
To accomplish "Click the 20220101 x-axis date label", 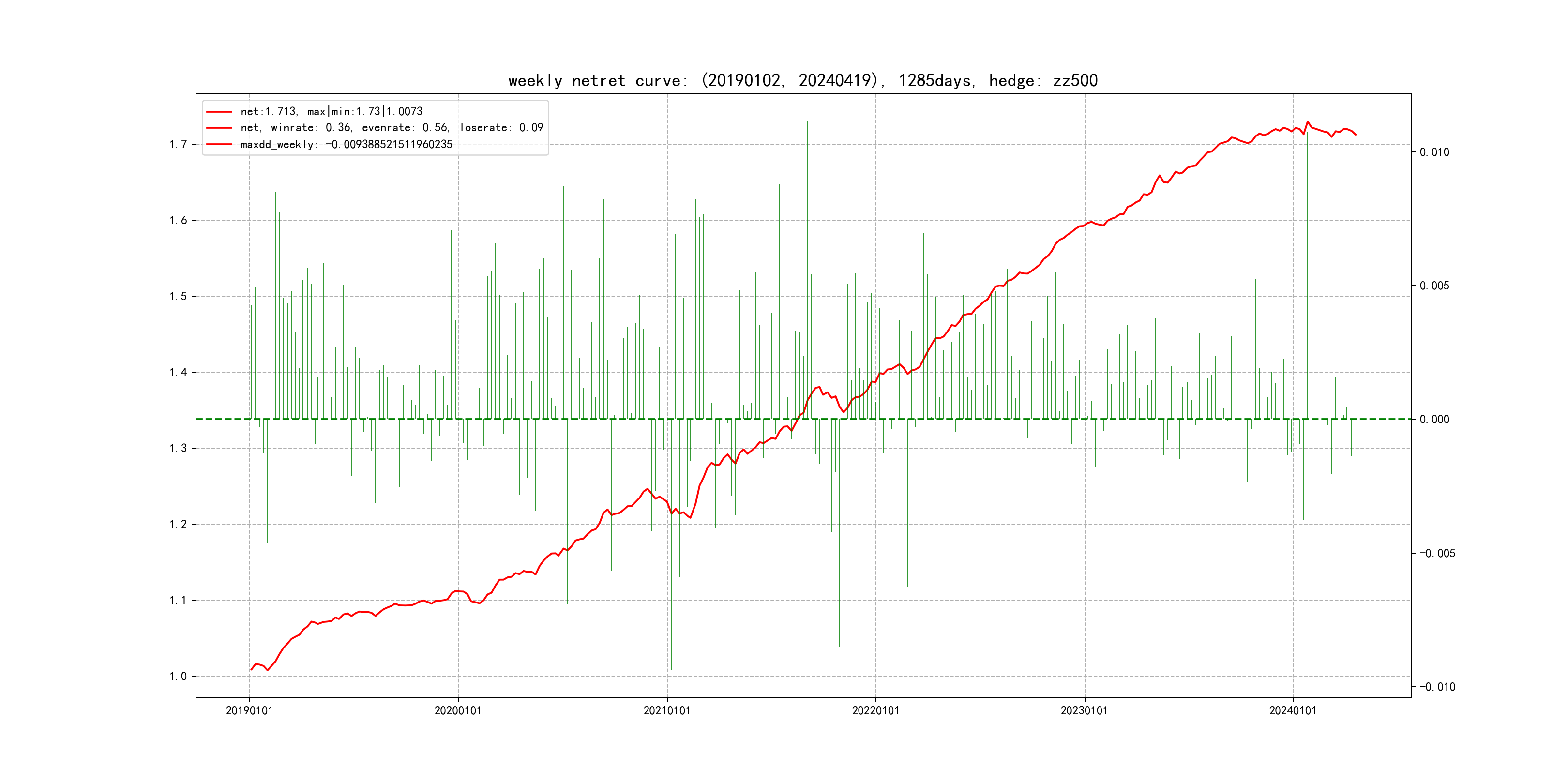I will 875,710.
